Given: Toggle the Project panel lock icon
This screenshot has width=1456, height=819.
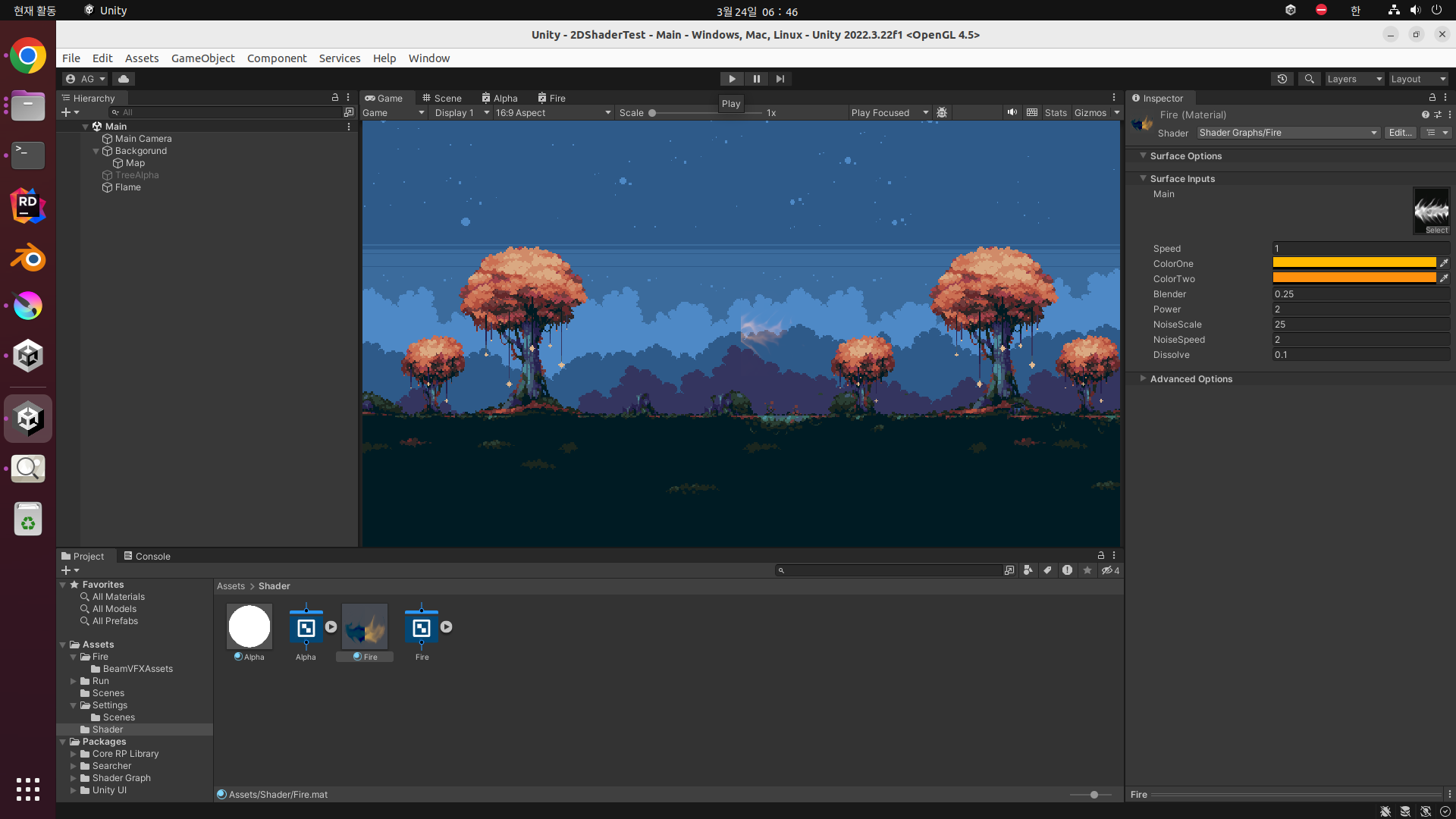Looking at the screenshot, I should click(x=1101, y=556).
